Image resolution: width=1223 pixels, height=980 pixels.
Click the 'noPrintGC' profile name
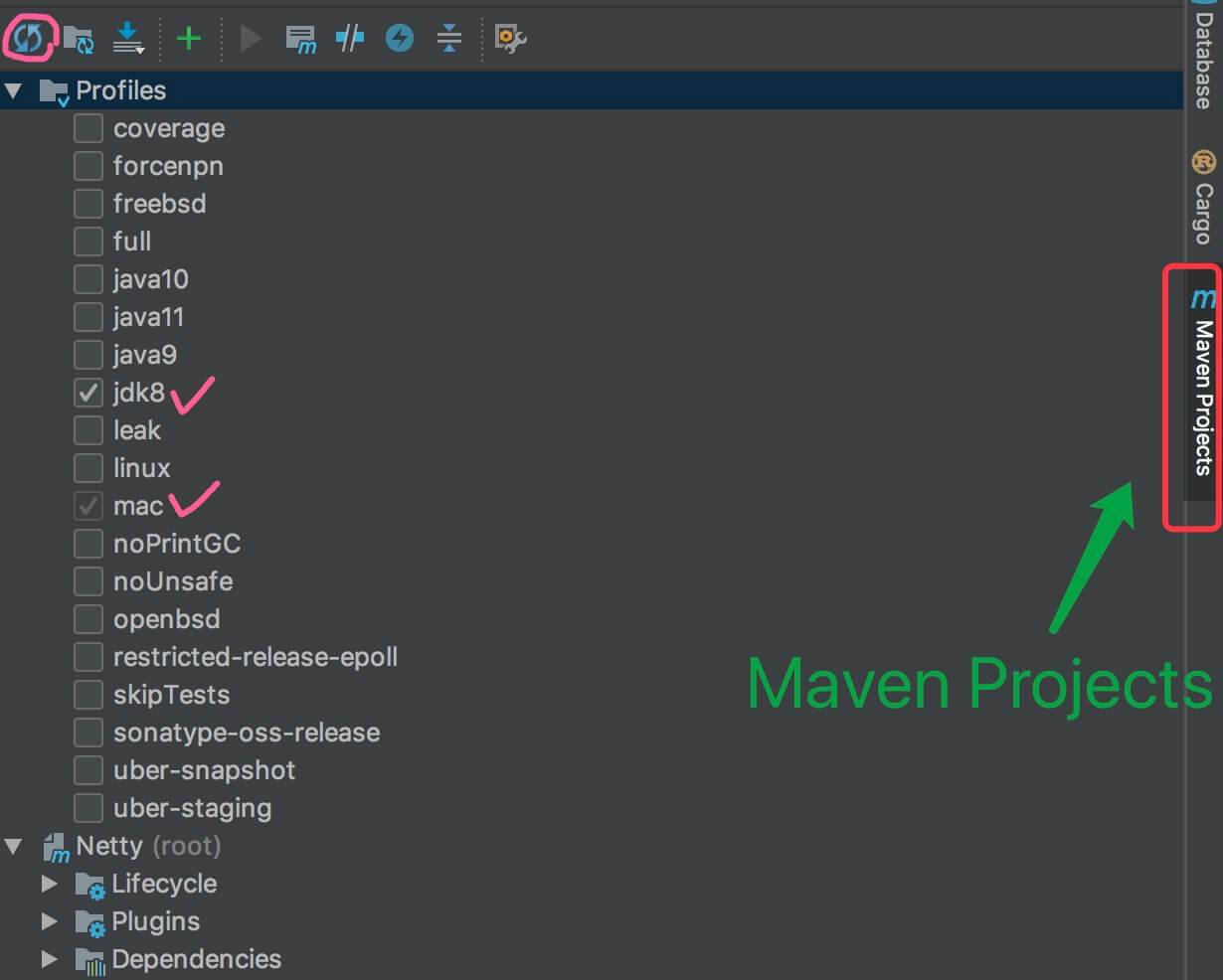[x=177, y=544]
